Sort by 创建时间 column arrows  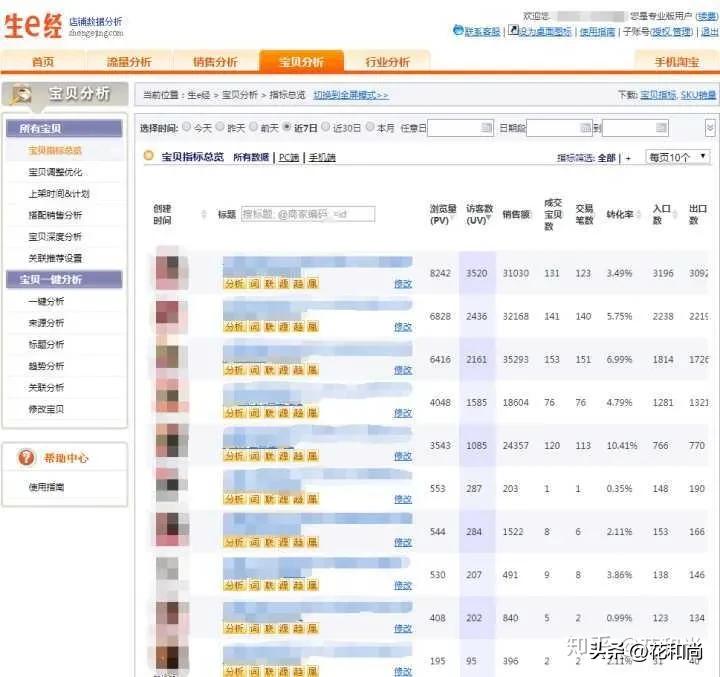[204, 214]
